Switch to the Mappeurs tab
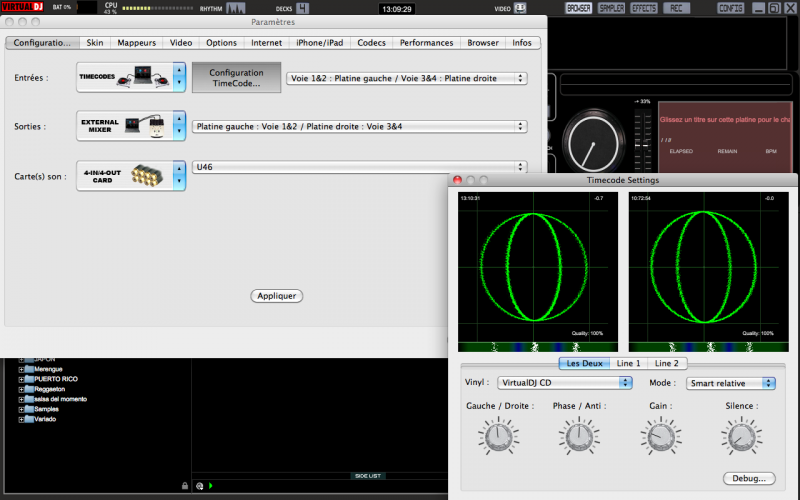This screenshot has height=500, width=800. click(136, 43)
